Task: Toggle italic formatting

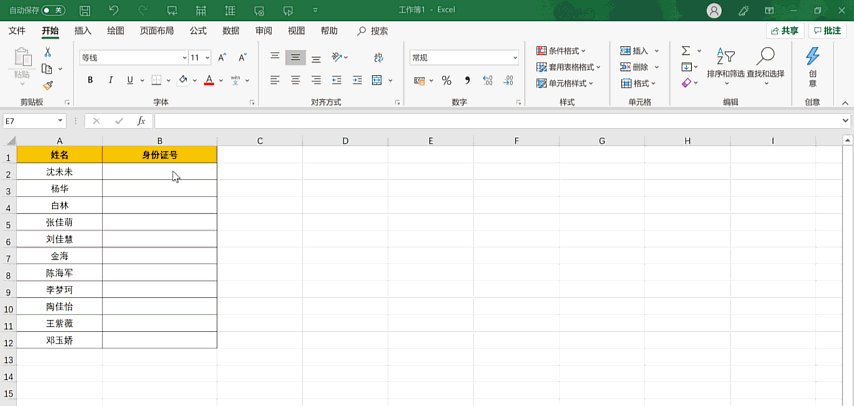Action: coord(110,80)
